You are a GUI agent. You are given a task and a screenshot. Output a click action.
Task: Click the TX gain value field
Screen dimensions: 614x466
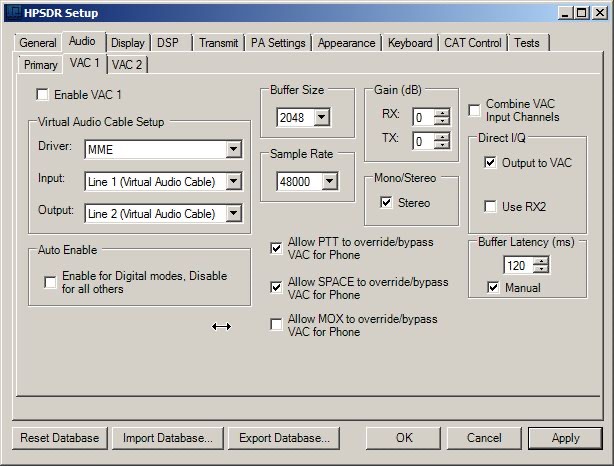tap(424, 141)
